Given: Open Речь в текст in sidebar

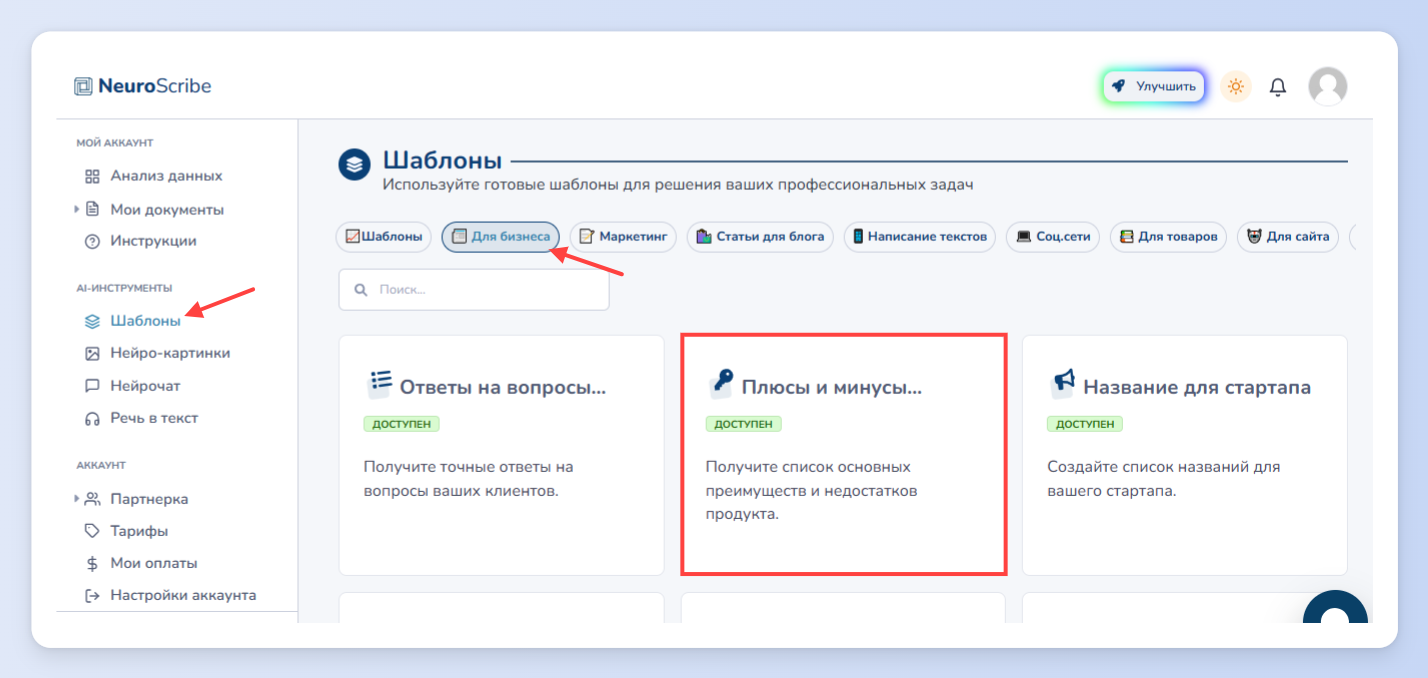Looking at the screenshot, I should coord(154,418).
